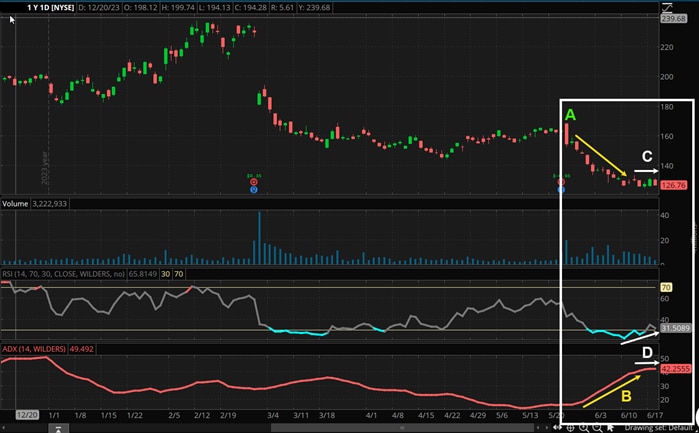Click the volume value 3,222,933
This screenshot has height=433, width=699.
(x=49, y=204)
